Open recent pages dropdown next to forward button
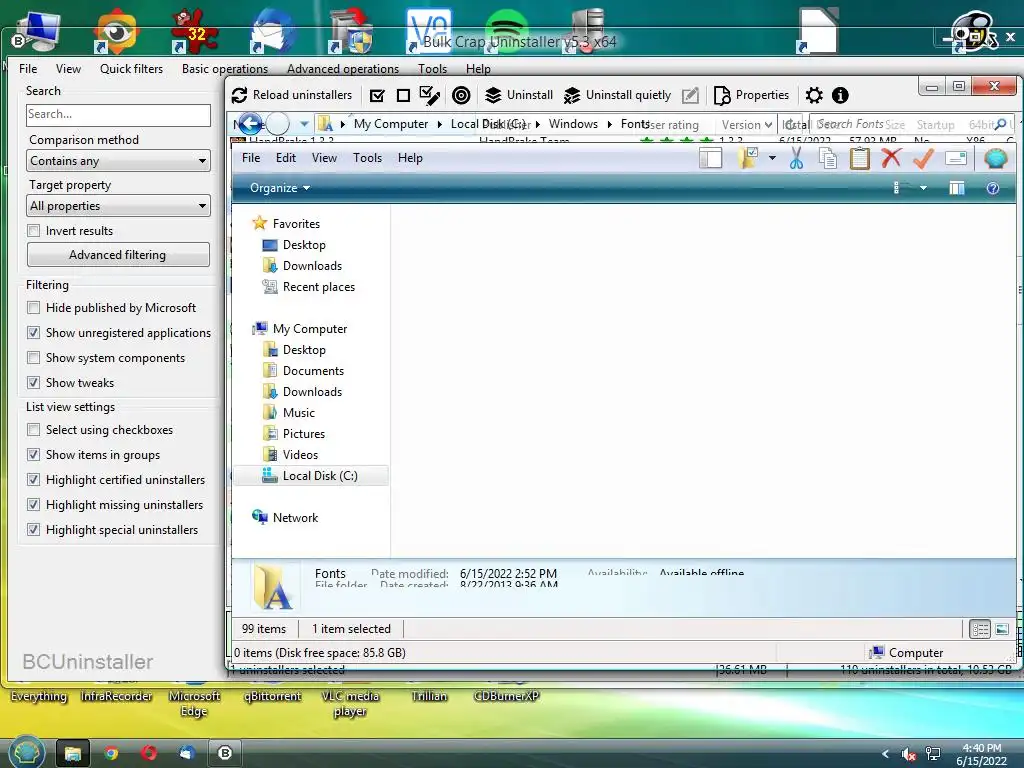This screenshot has height=768, width=1024. tap(304, 123)
